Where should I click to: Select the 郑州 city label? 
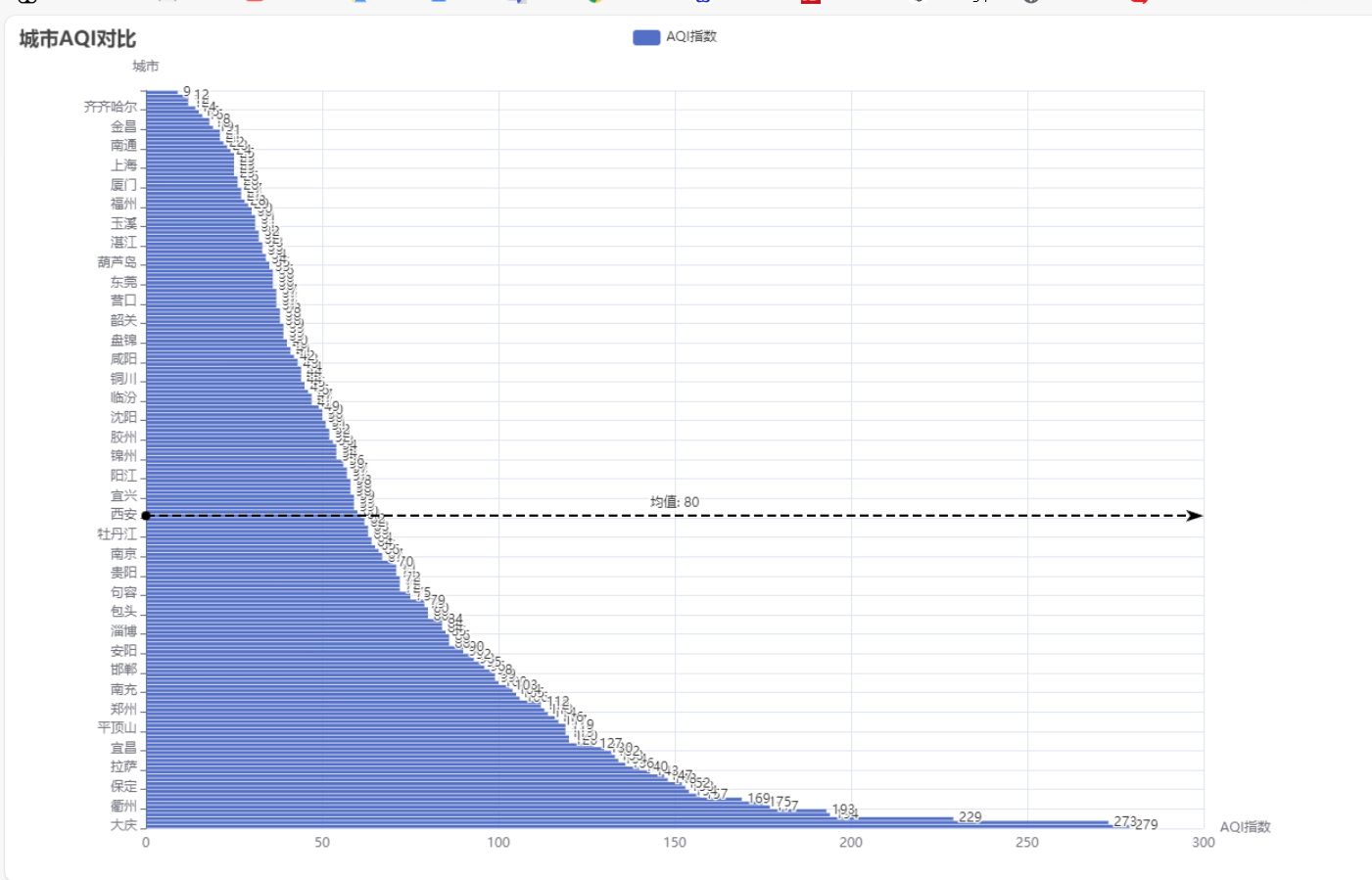124,709
